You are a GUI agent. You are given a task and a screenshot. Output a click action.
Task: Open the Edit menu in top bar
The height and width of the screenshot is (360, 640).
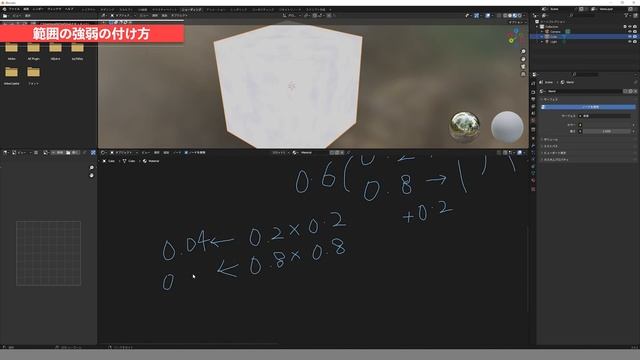click(x=26, y=9)
